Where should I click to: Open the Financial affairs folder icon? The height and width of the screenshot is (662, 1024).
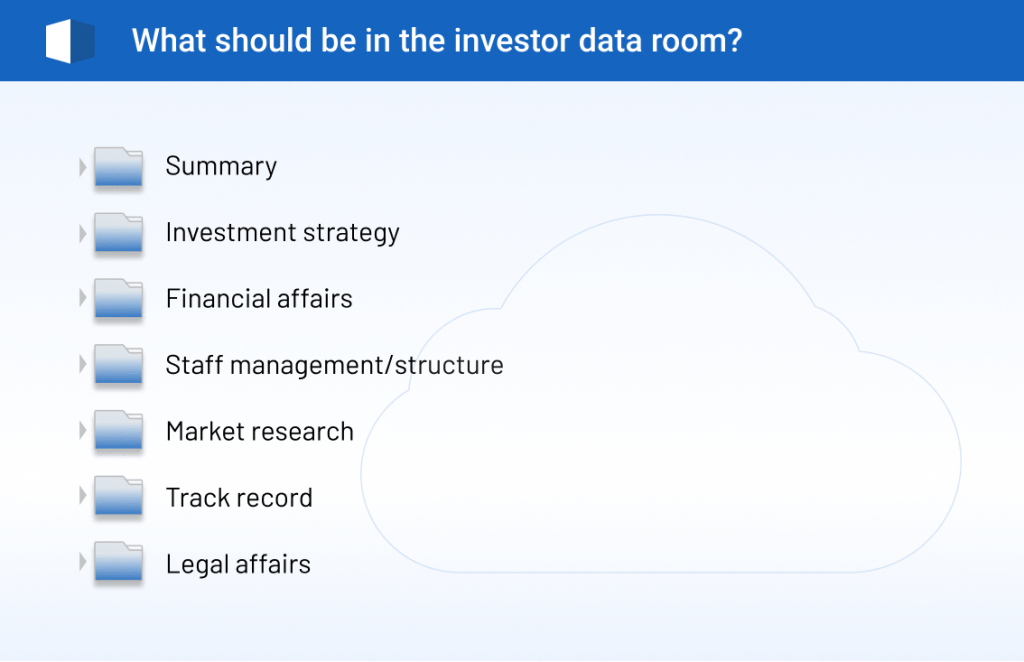point(119,300)
